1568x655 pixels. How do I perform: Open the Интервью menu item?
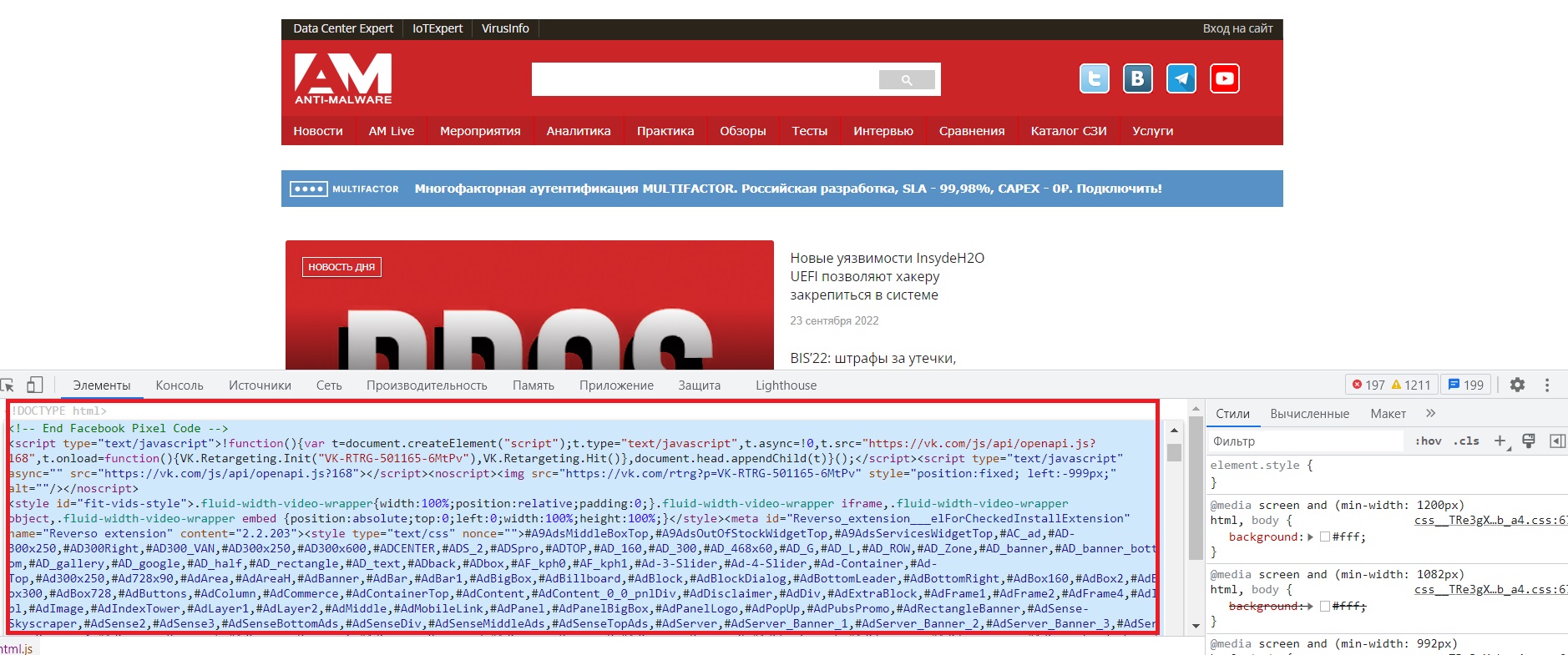click(883, 131)
